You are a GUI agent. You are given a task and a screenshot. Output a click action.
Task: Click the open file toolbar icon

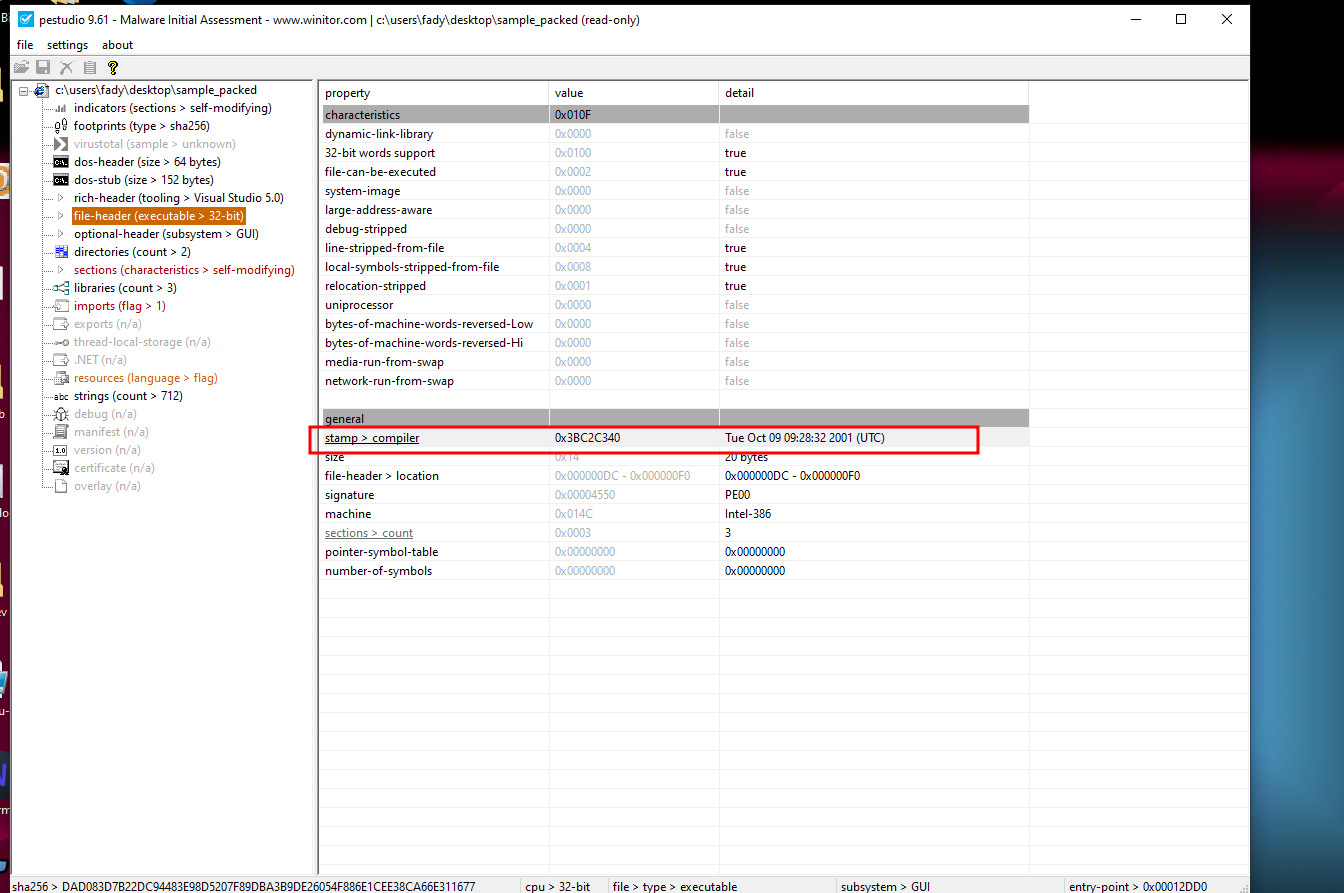21,67
